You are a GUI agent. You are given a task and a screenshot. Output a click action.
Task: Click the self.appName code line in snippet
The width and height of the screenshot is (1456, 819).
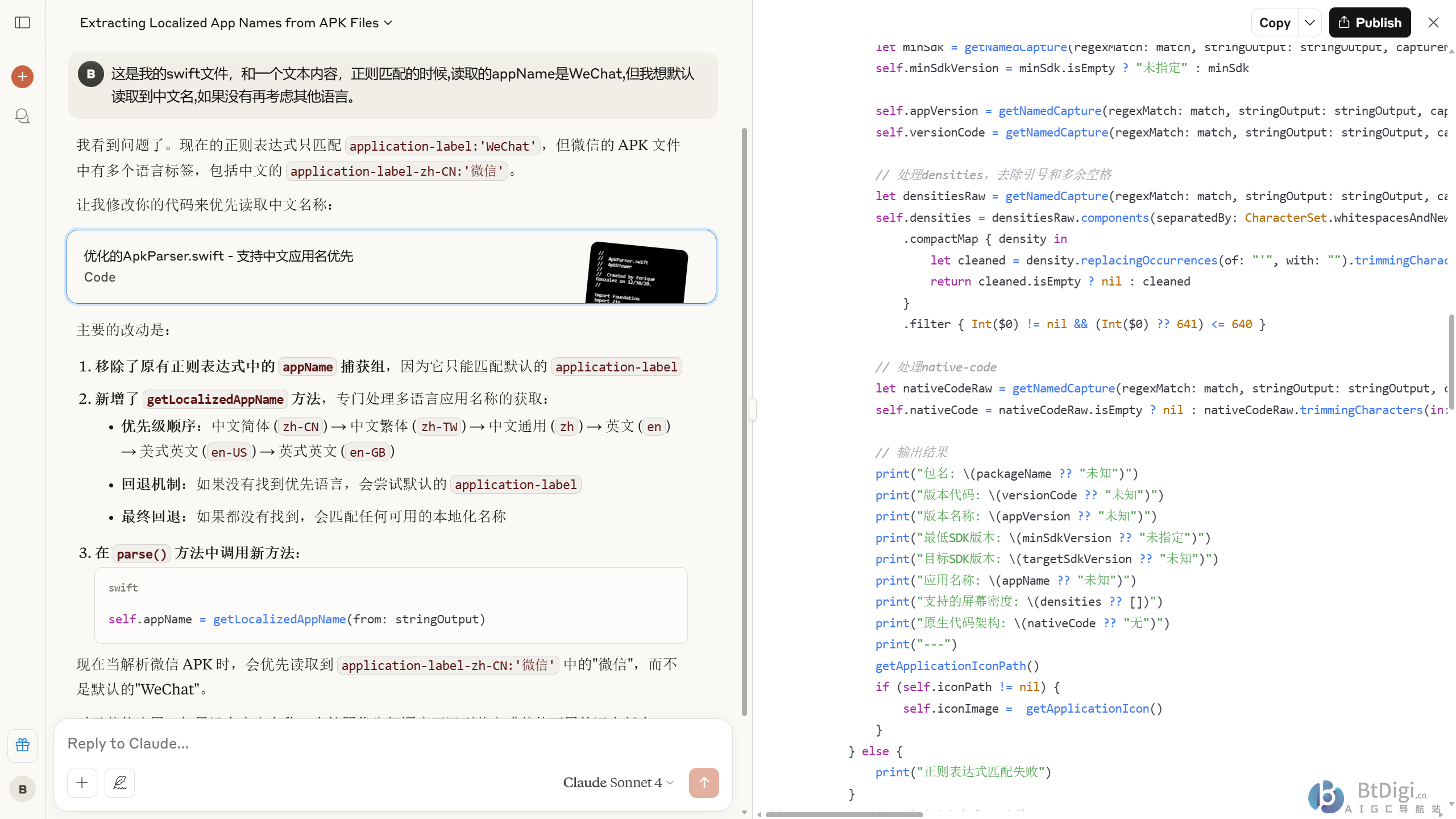click(297, 619)
